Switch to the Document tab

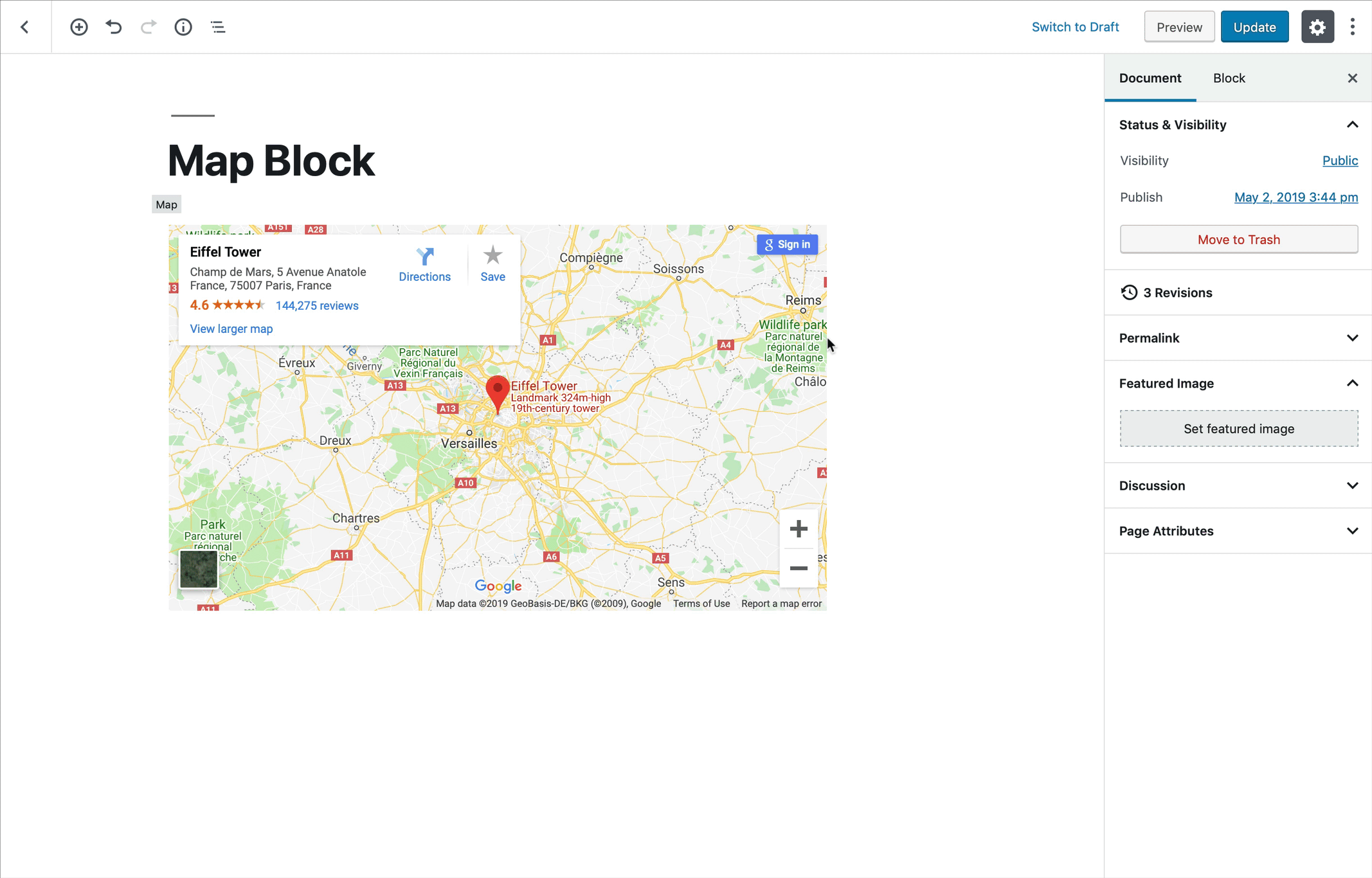click(1150, 78)
